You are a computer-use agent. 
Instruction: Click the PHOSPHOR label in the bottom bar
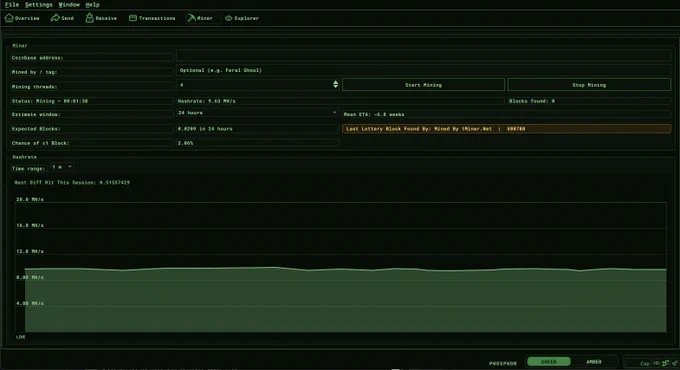[x=503, y=363]
